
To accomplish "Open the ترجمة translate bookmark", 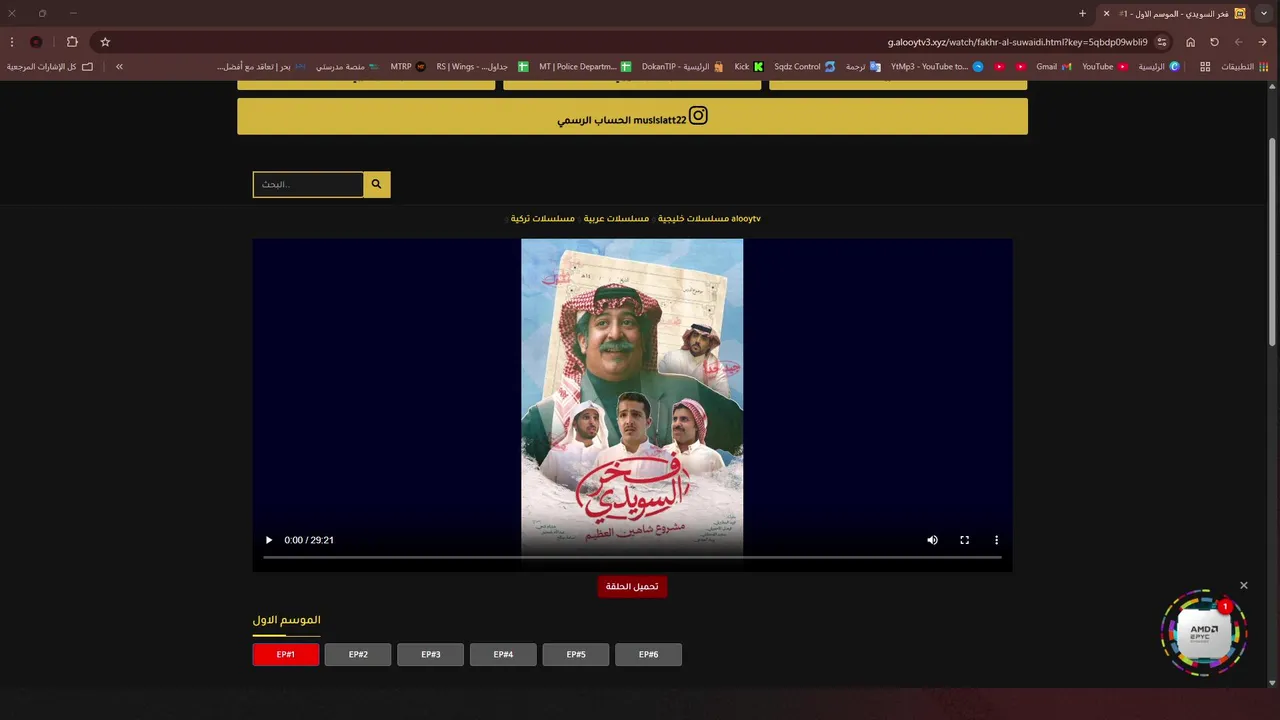I will (863, 67).
